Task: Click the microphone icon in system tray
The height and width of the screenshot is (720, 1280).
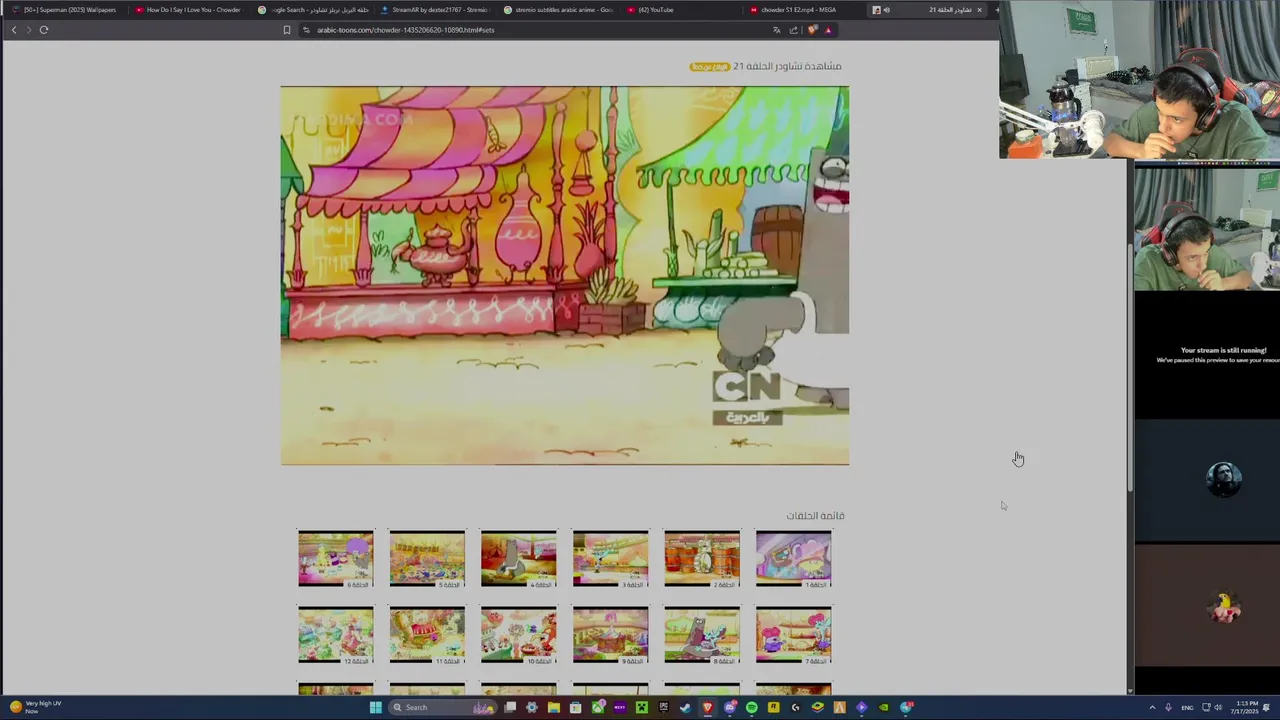Action: (1168, 707)
